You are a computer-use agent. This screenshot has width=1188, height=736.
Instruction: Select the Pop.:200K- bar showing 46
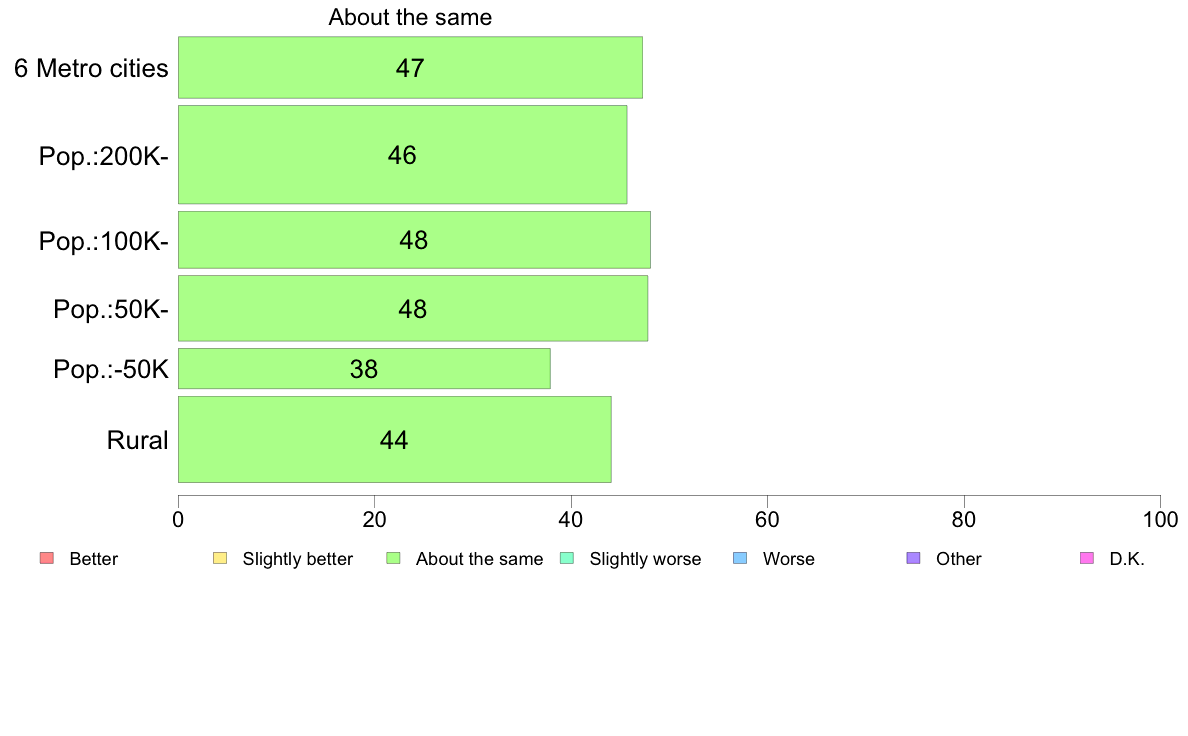pos(402,155)
